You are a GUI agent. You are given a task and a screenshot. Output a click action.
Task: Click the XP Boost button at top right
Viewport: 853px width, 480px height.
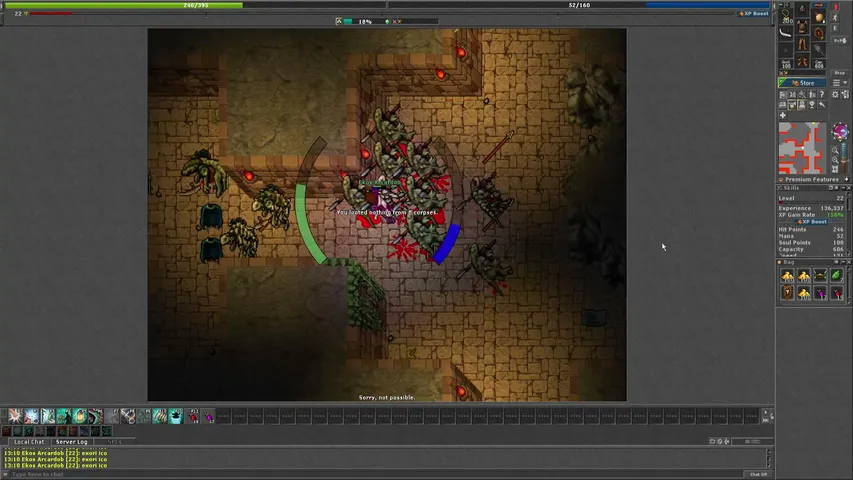[754, 14]
